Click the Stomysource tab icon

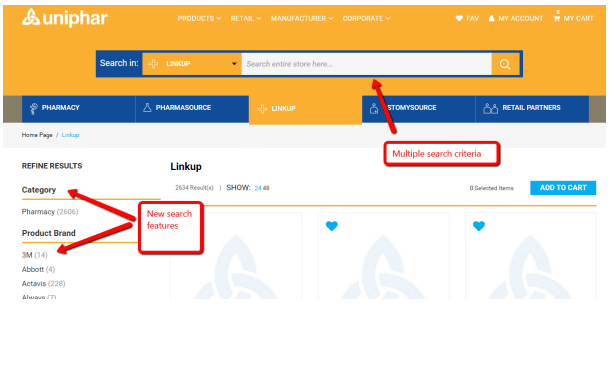pos(374,108)
